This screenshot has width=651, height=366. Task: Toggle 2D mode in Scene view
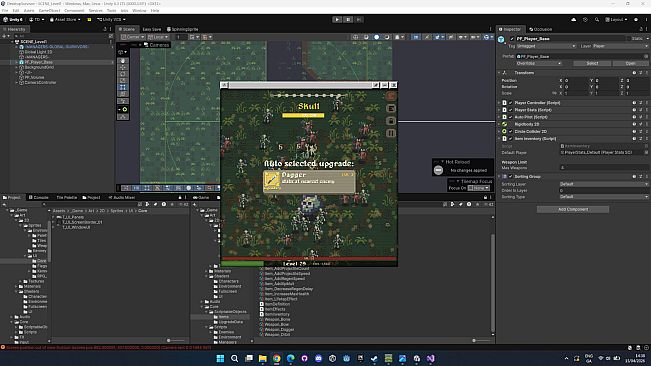pos(416,37)
